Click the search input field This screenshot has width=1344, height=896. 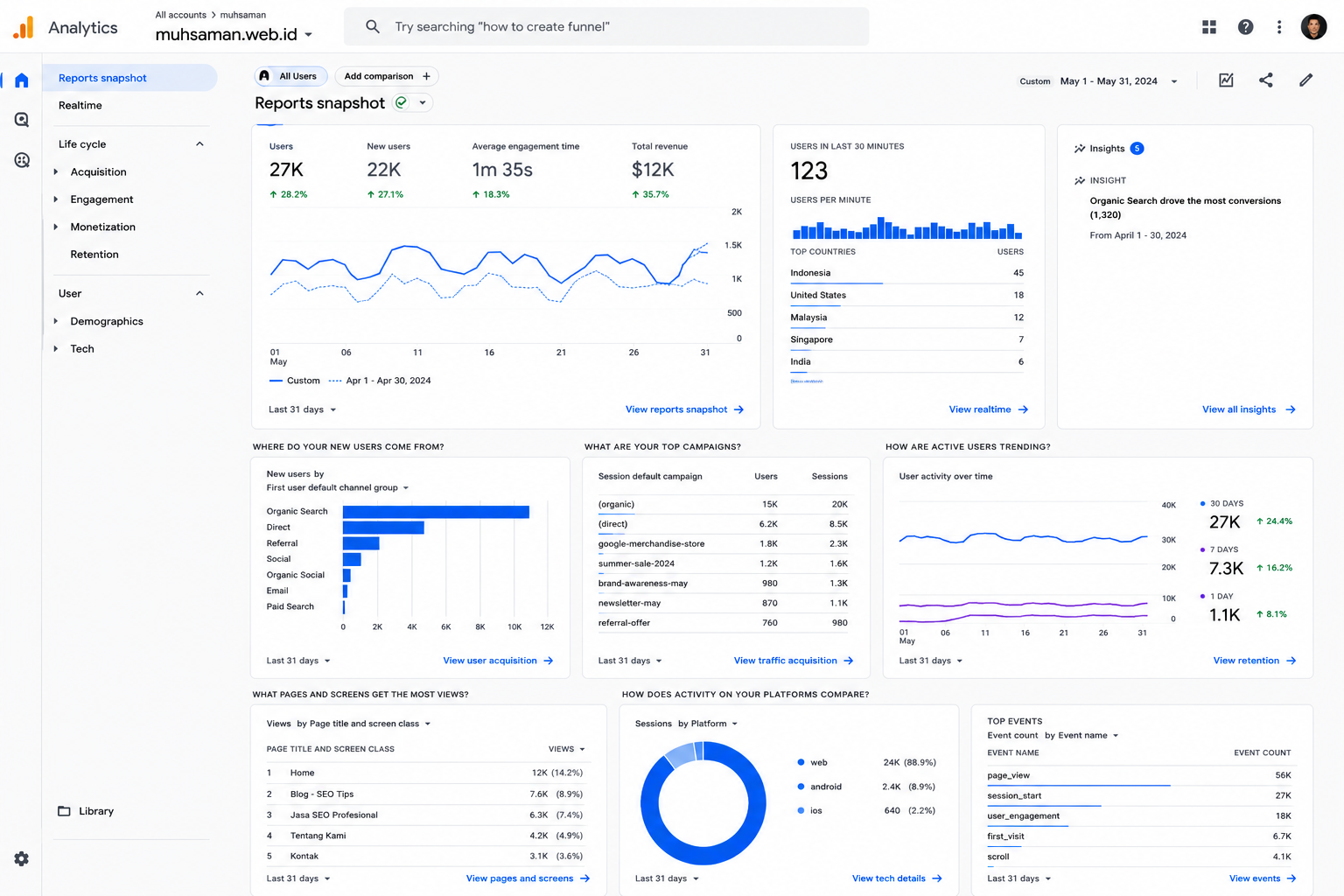coord(606,26)
